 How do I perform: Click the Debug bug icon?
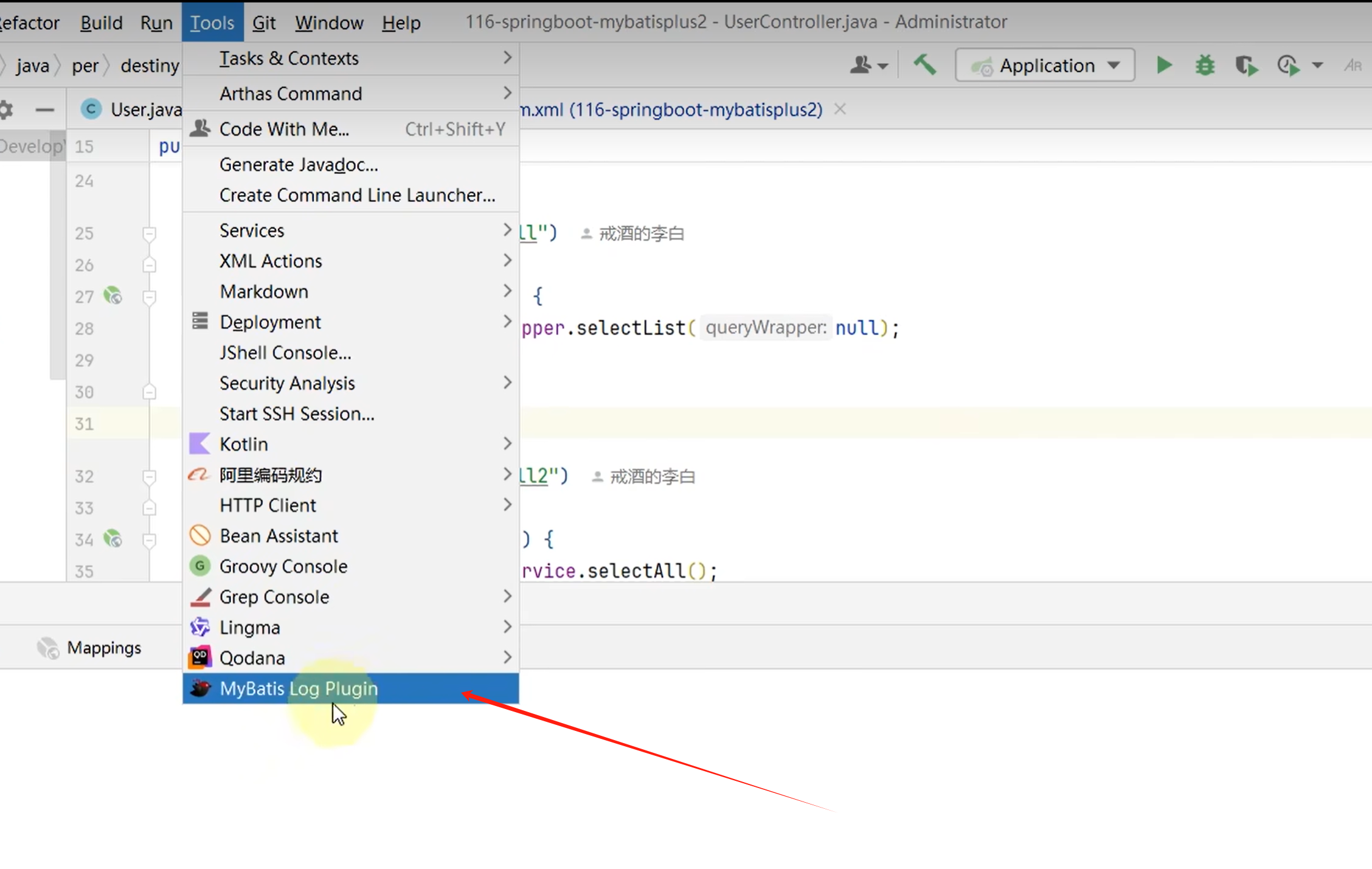[1205, 65]
